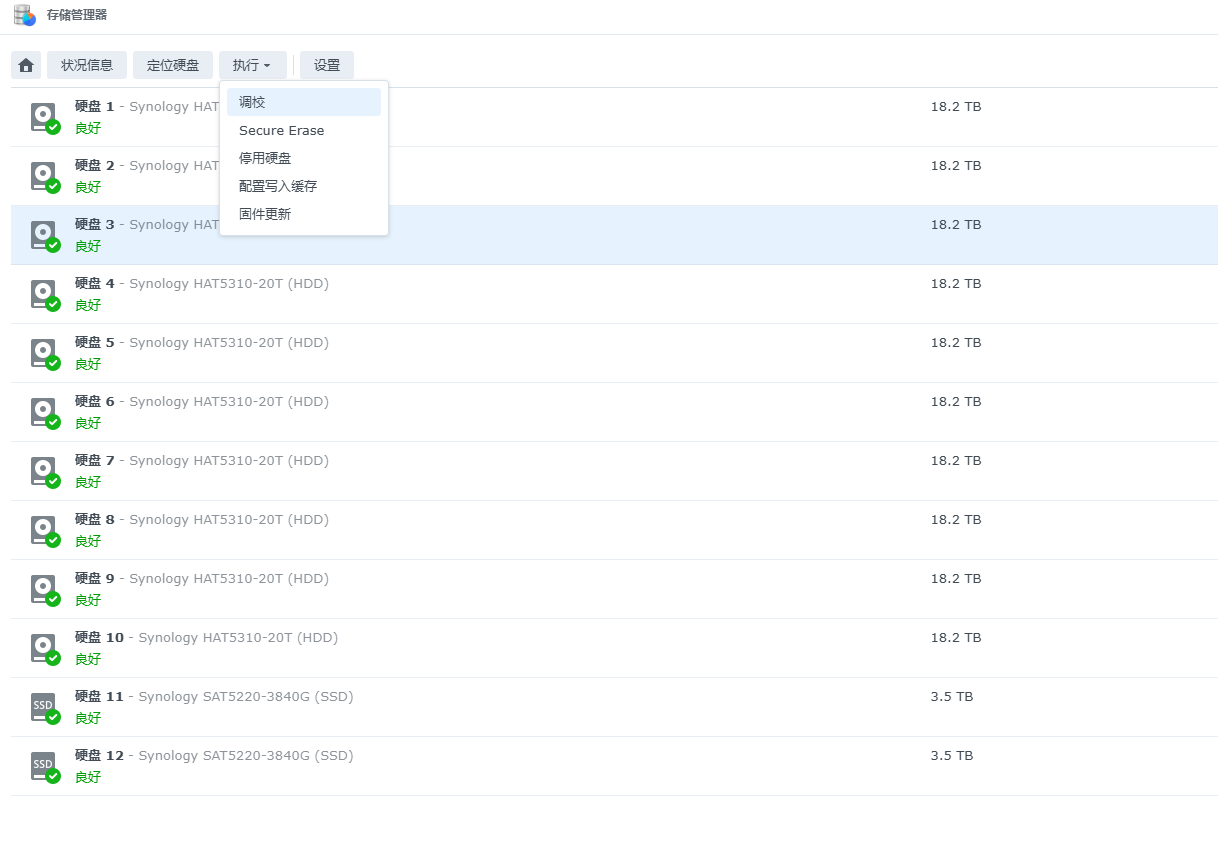Image resolution: width=1218 pixels, height=845 pixels.
Task: Select 硬盘 7 Synology HAT5310-20T row label
Action: tap(202, 461)
